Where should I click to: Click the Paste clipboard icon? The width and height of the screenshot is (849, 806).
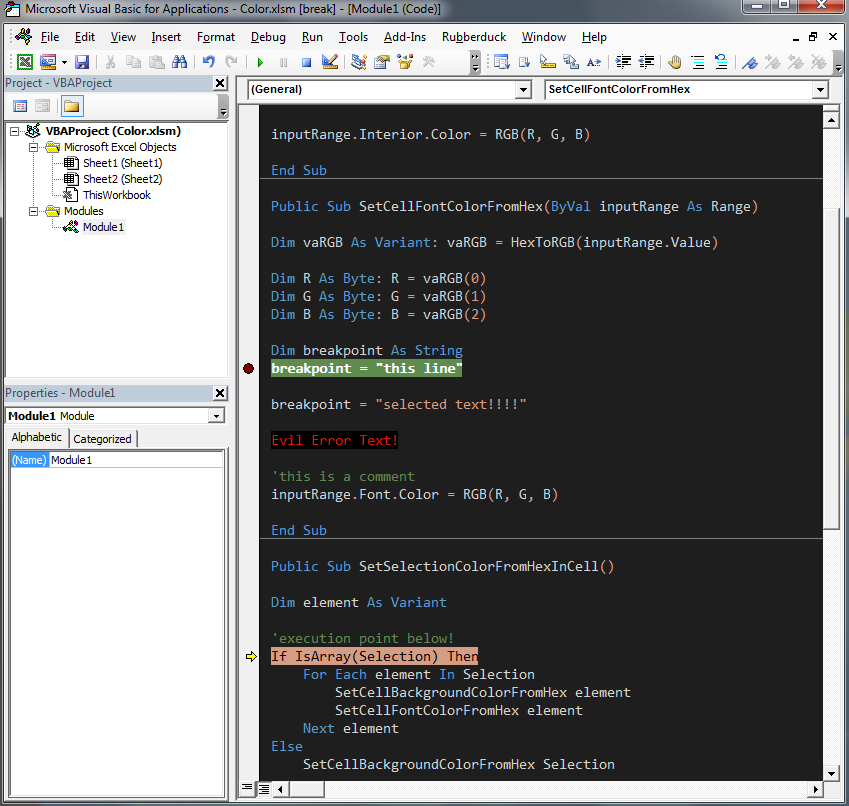coord(156,62)
